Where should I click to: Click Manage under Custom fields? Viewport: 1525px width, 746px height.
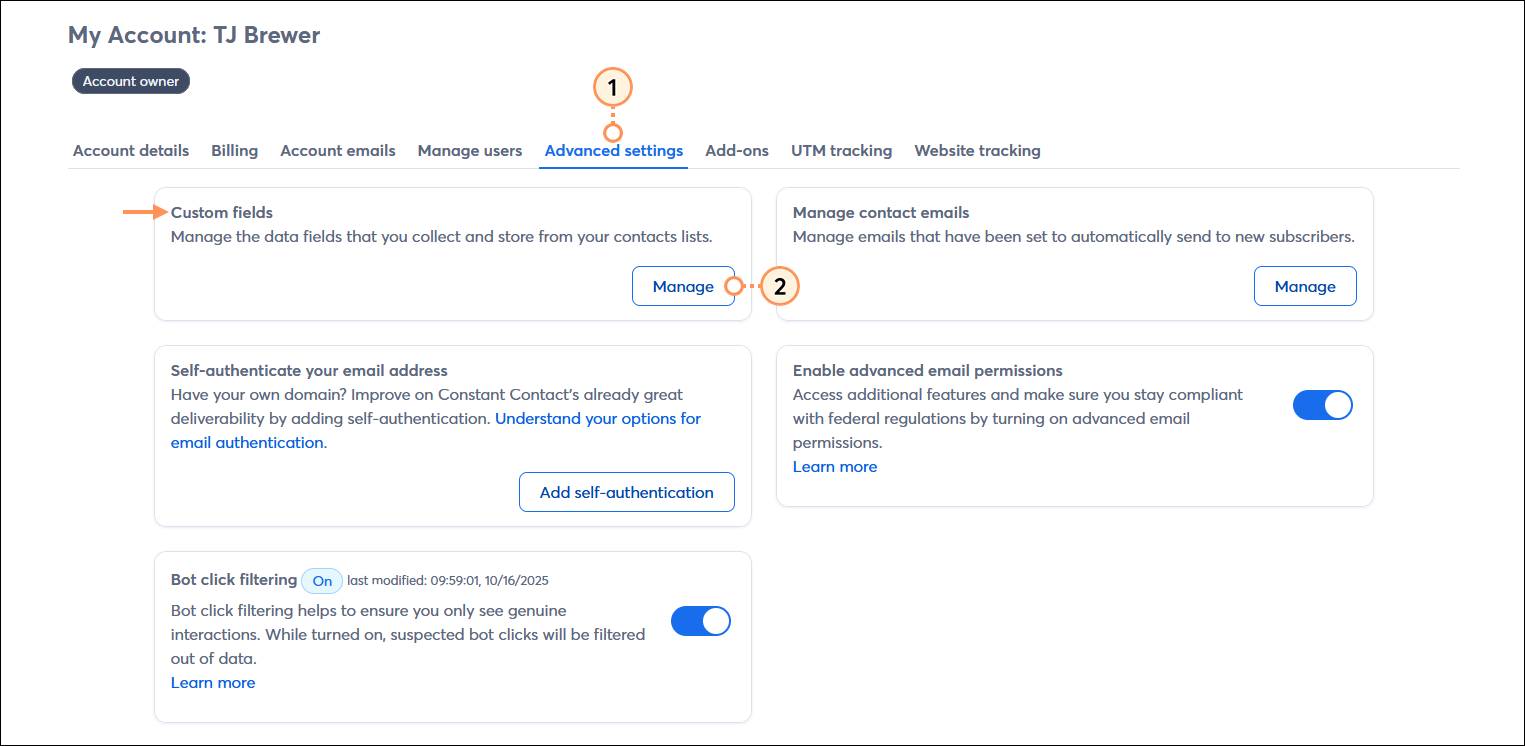click(x=683, y=286)
